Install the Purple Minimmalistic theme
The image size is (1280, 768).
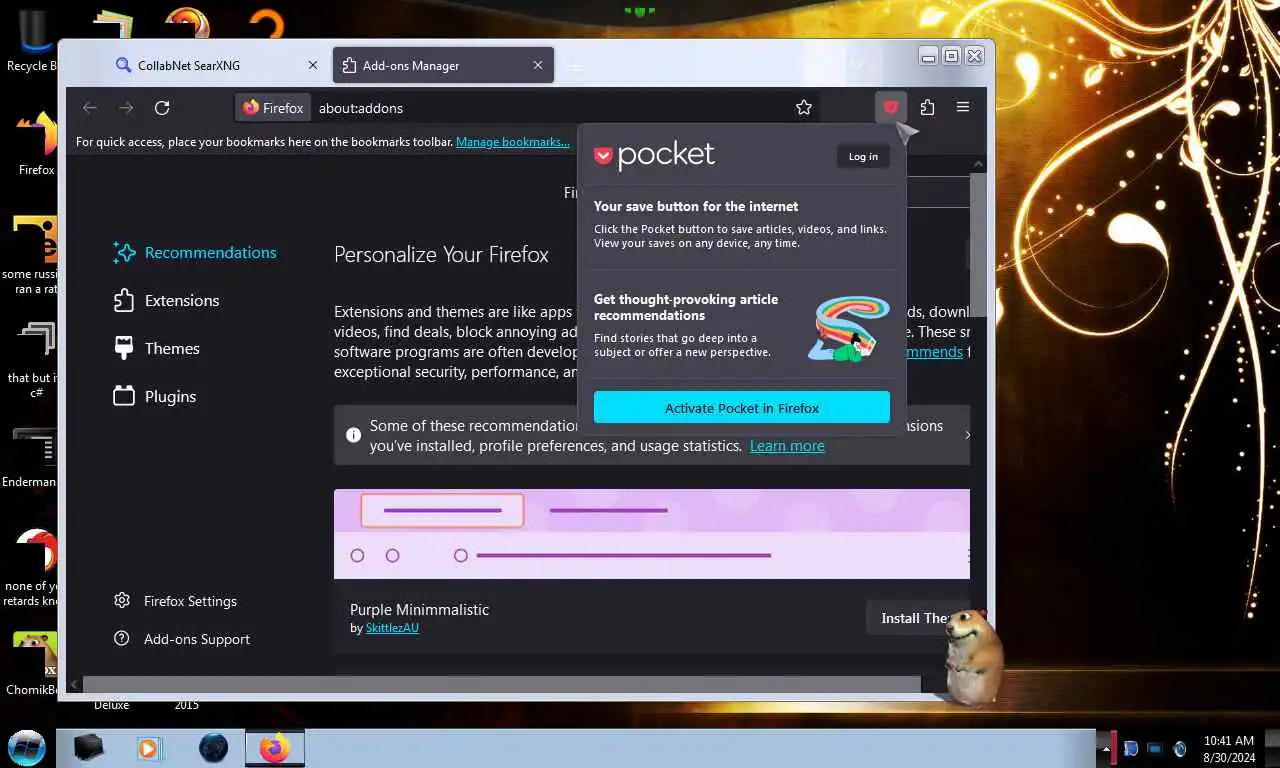pyautogui.click(x=917, y=618)
